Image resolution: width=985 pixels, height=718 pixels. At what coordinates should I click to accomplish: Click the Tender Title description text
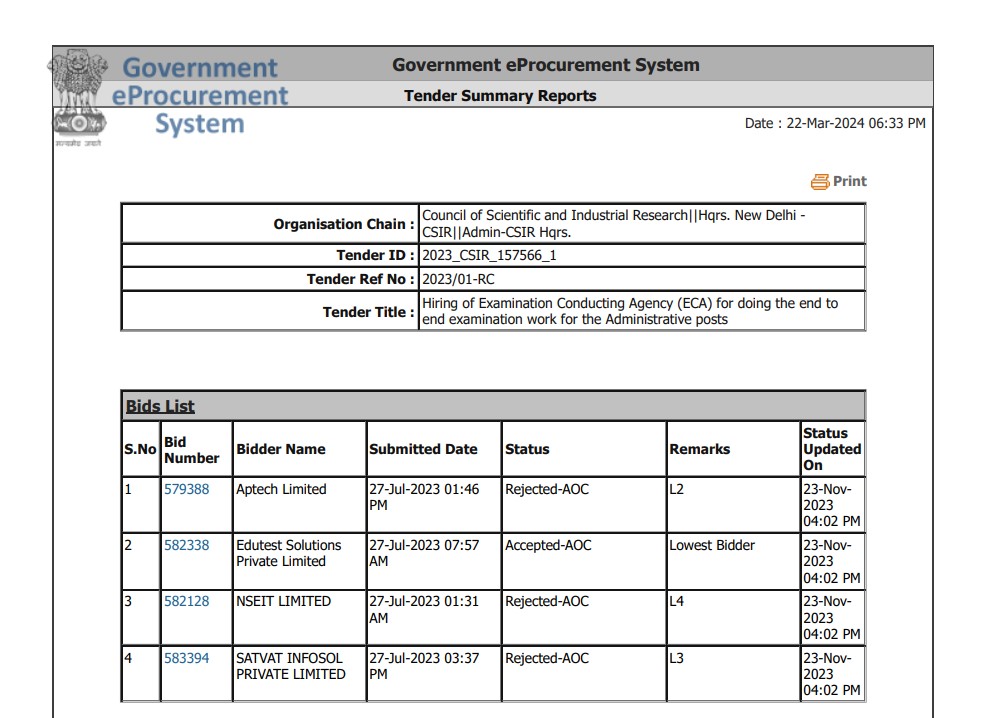[x=630, y=311]
